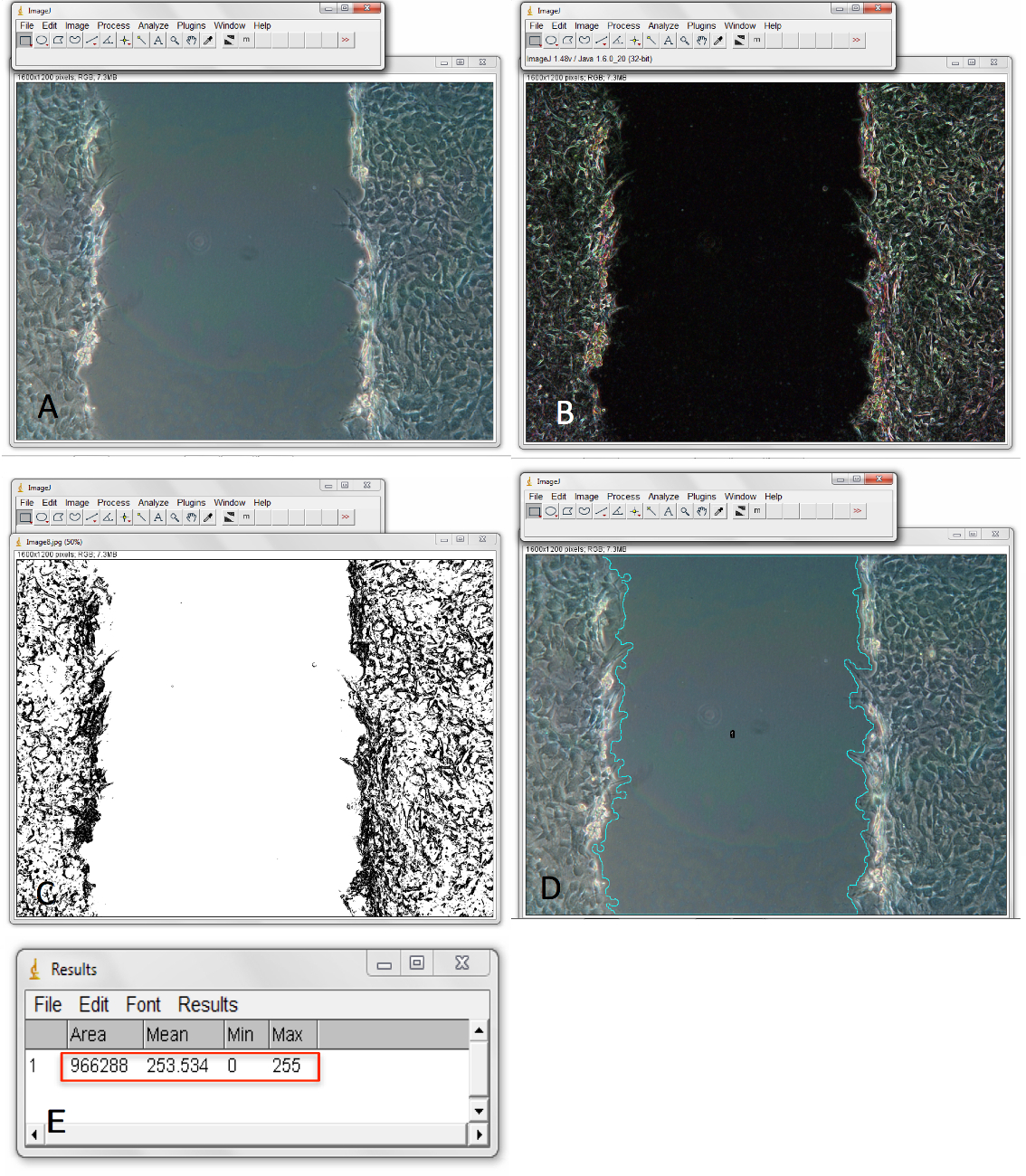This screenshot has height=1176, width=1026.
Task: Select Straight Line tool in panel D toolbar
Action: 602,511
